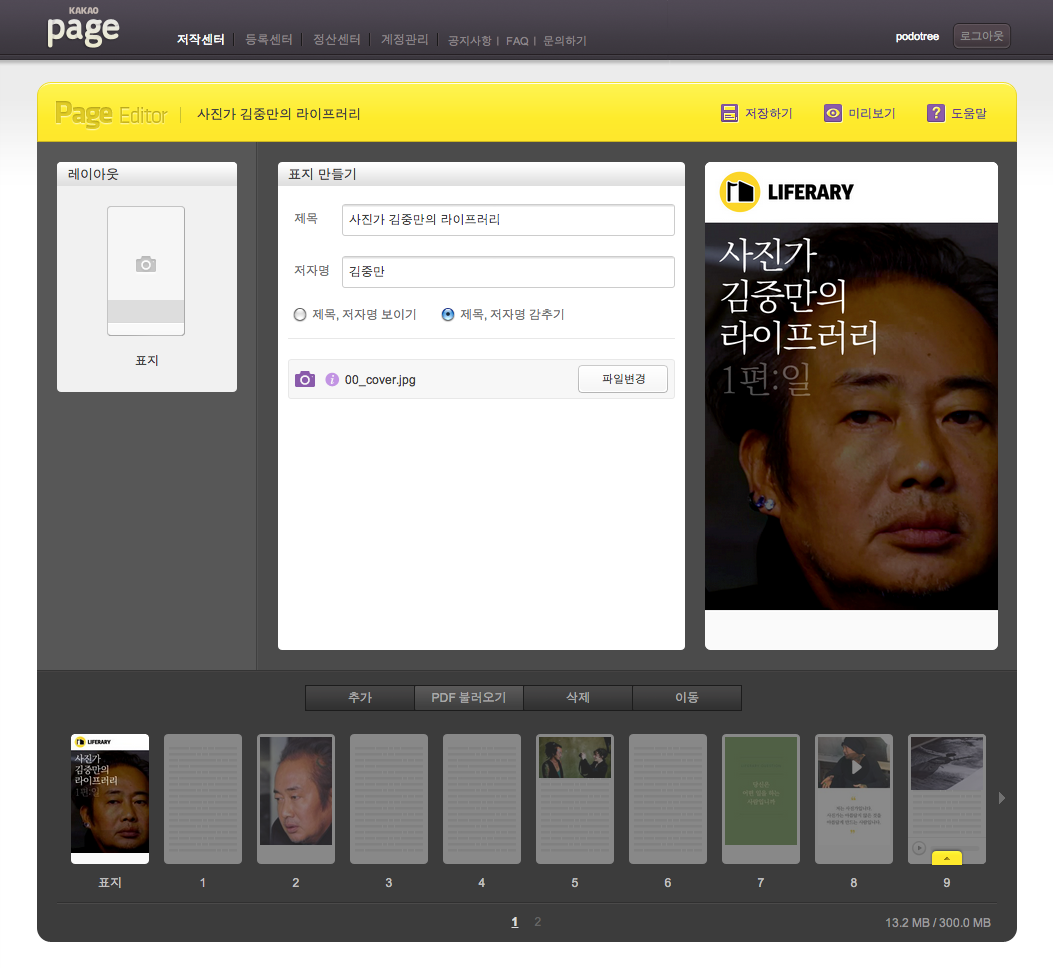Select 제목, 저자명 보이기 radio option

tap(300, 315)
